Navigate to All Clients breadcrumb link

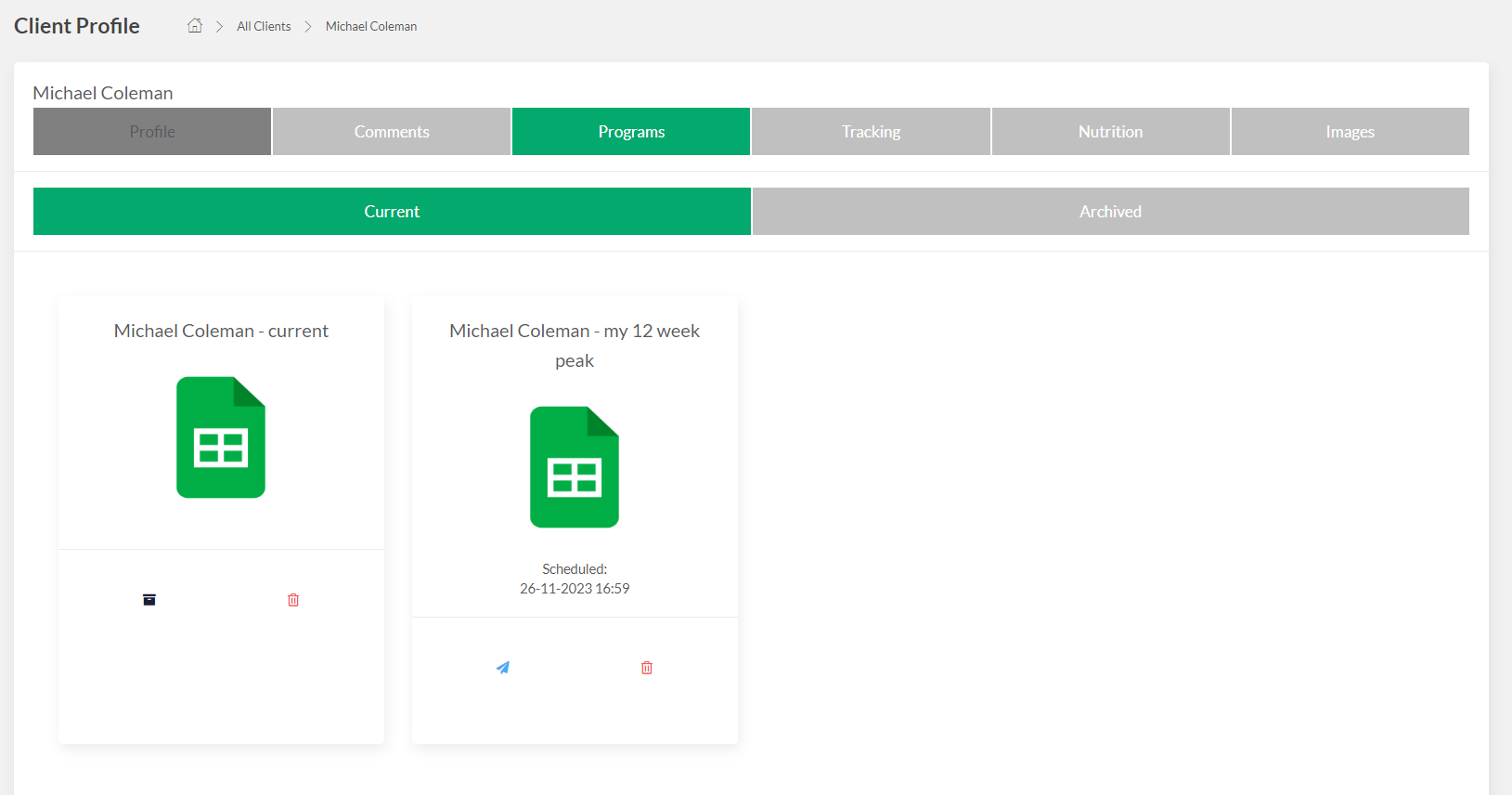coord(264,26)
